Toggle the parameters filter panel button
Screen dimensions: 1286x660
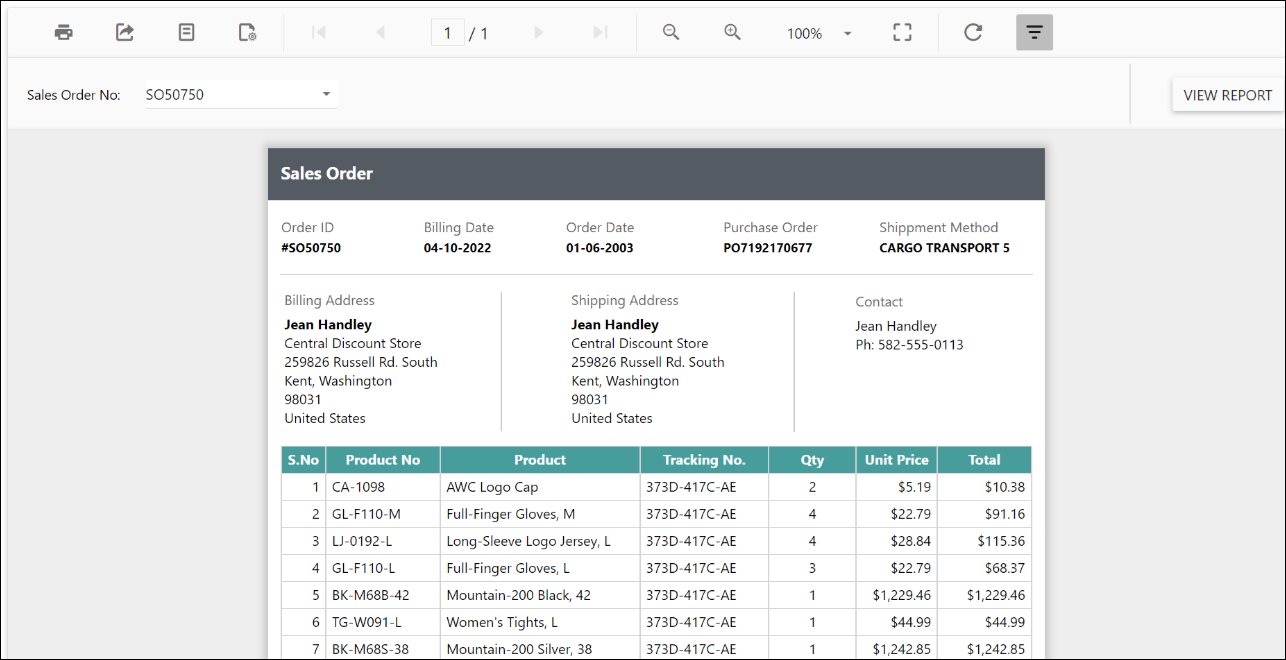point(1034,32)
